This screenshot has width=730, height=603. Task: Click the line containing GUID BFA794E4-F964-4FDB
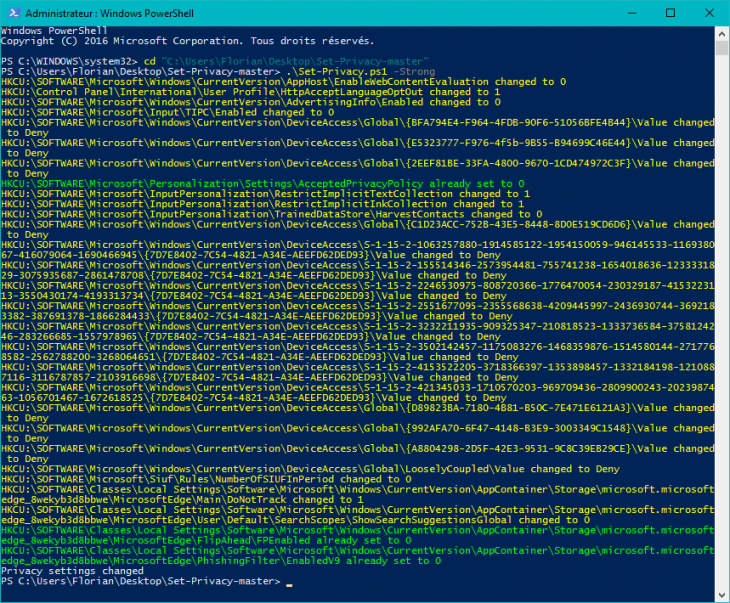358,128
